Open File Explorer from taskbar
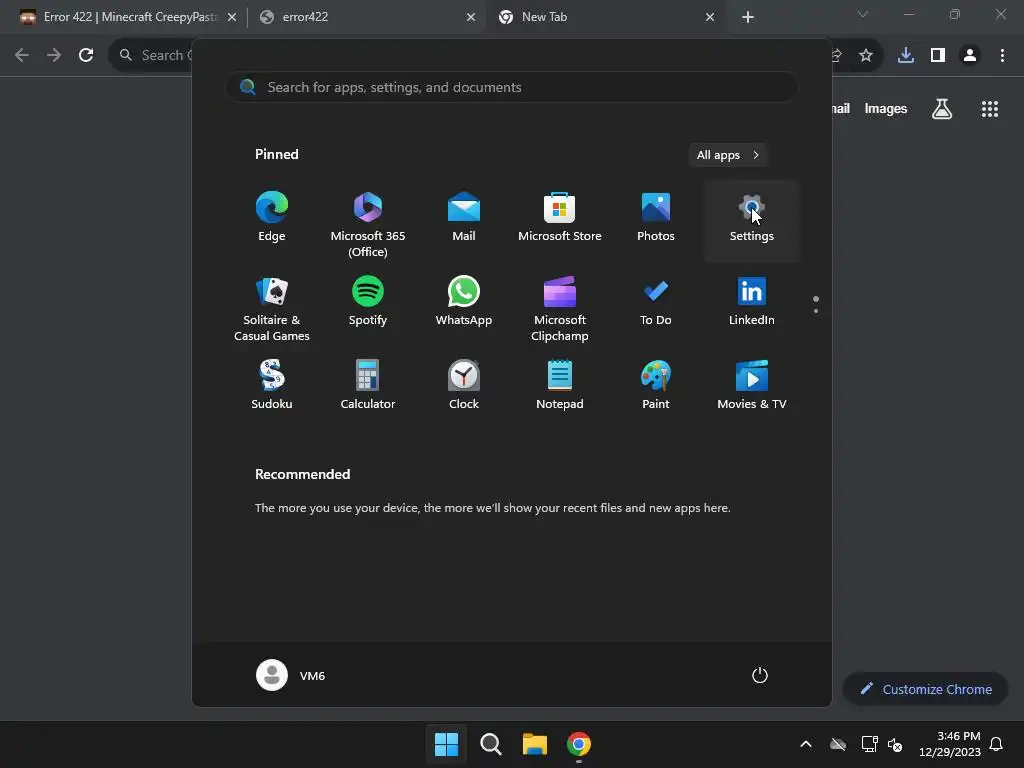The width and height of the screenshot is (1024, 768). coord(534,744)
